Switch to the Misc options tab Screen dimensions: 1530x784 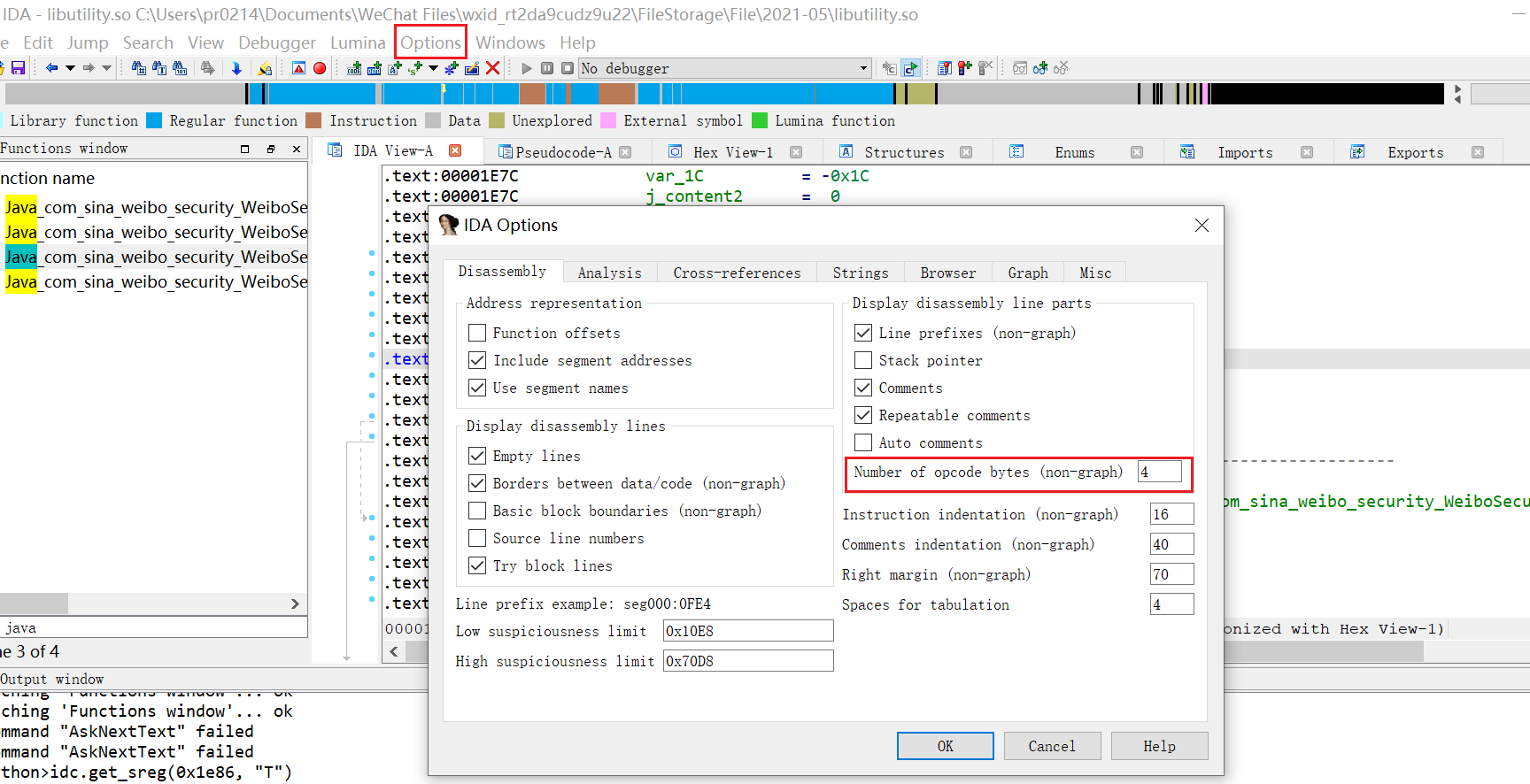point(1095,273)
